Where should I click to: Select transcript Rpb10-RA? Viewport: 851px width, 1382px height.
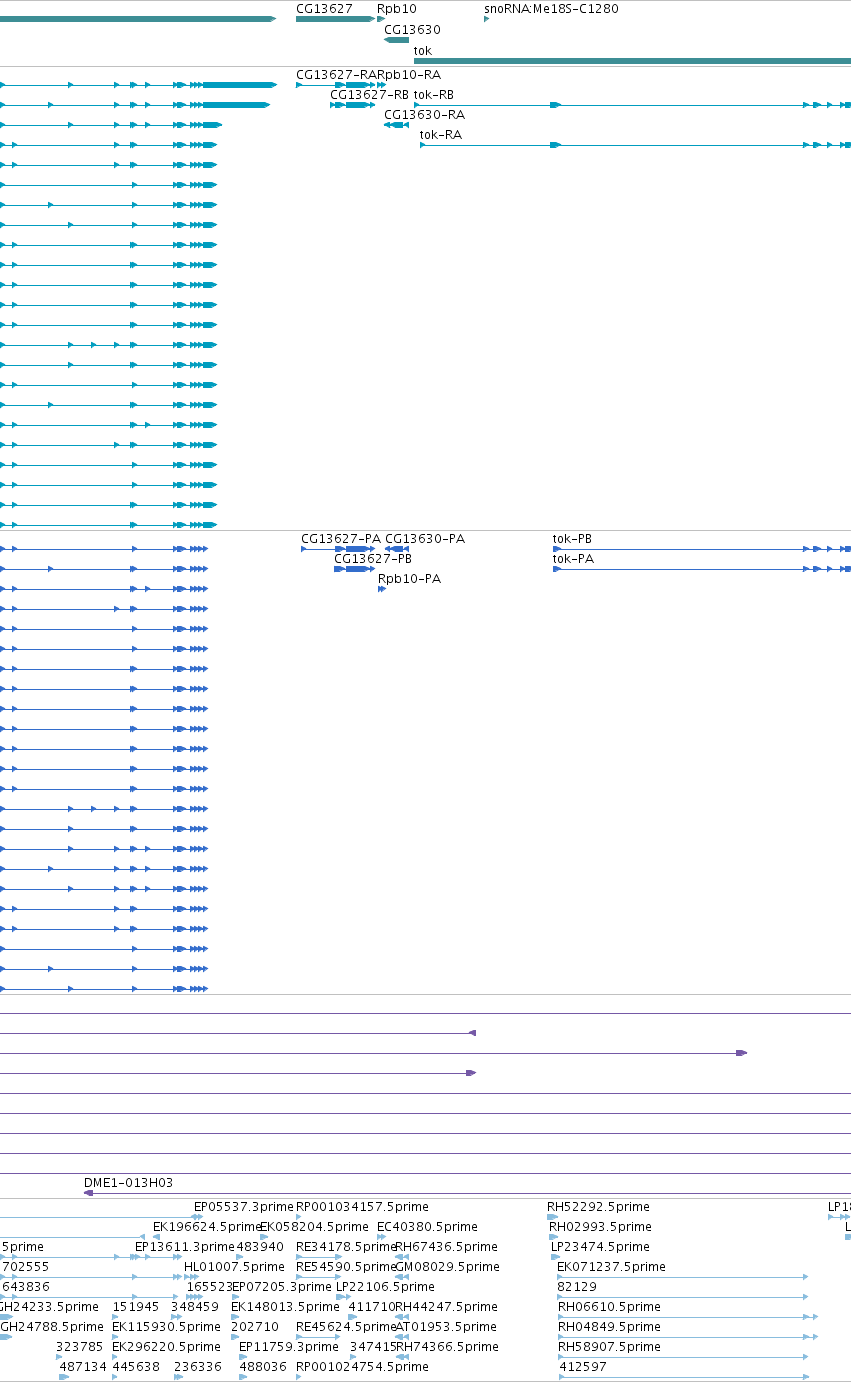click(x=411, y=74)
